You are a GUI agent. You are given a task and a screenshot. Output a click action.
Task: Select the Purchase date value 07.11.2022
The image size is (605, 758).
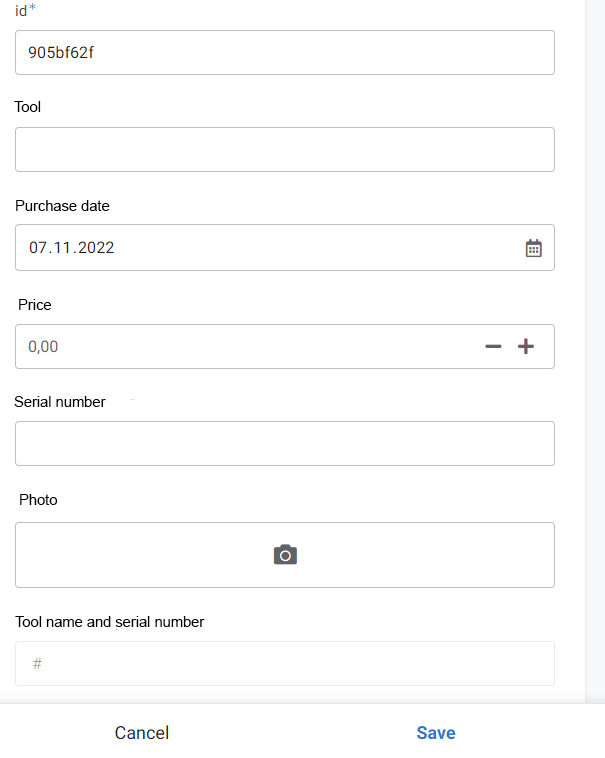coord(72,248)
